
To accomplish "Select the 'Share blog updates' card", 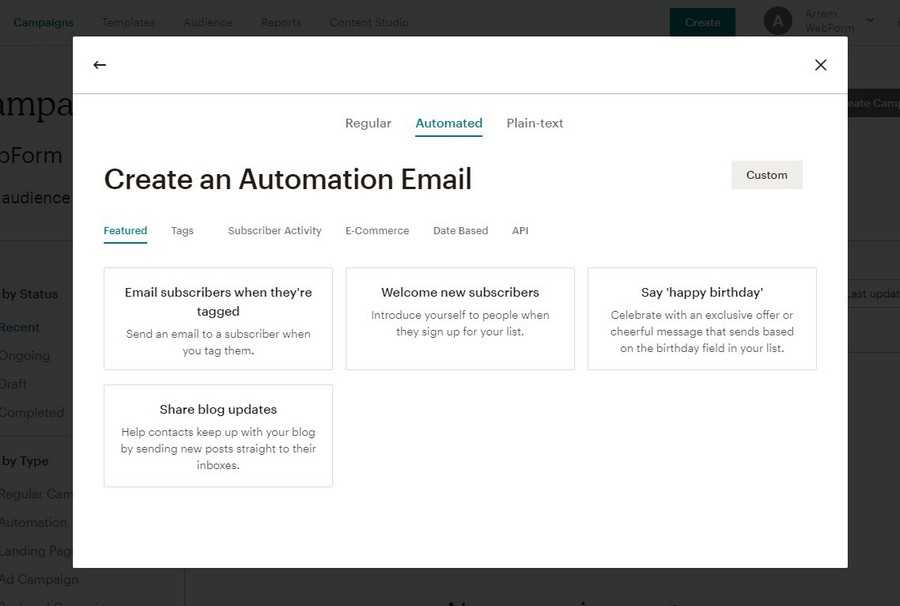I will (x=218, y=436).
